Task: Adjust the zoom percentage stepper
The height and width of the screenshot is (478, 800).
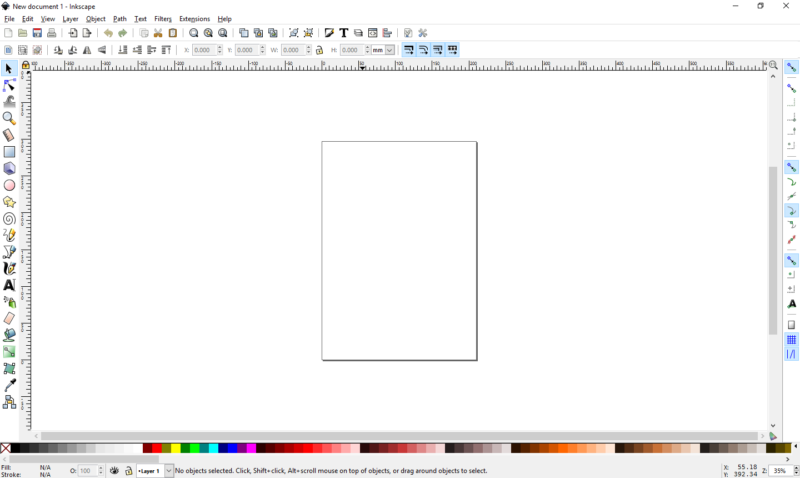Action: [x=796, y=471]
